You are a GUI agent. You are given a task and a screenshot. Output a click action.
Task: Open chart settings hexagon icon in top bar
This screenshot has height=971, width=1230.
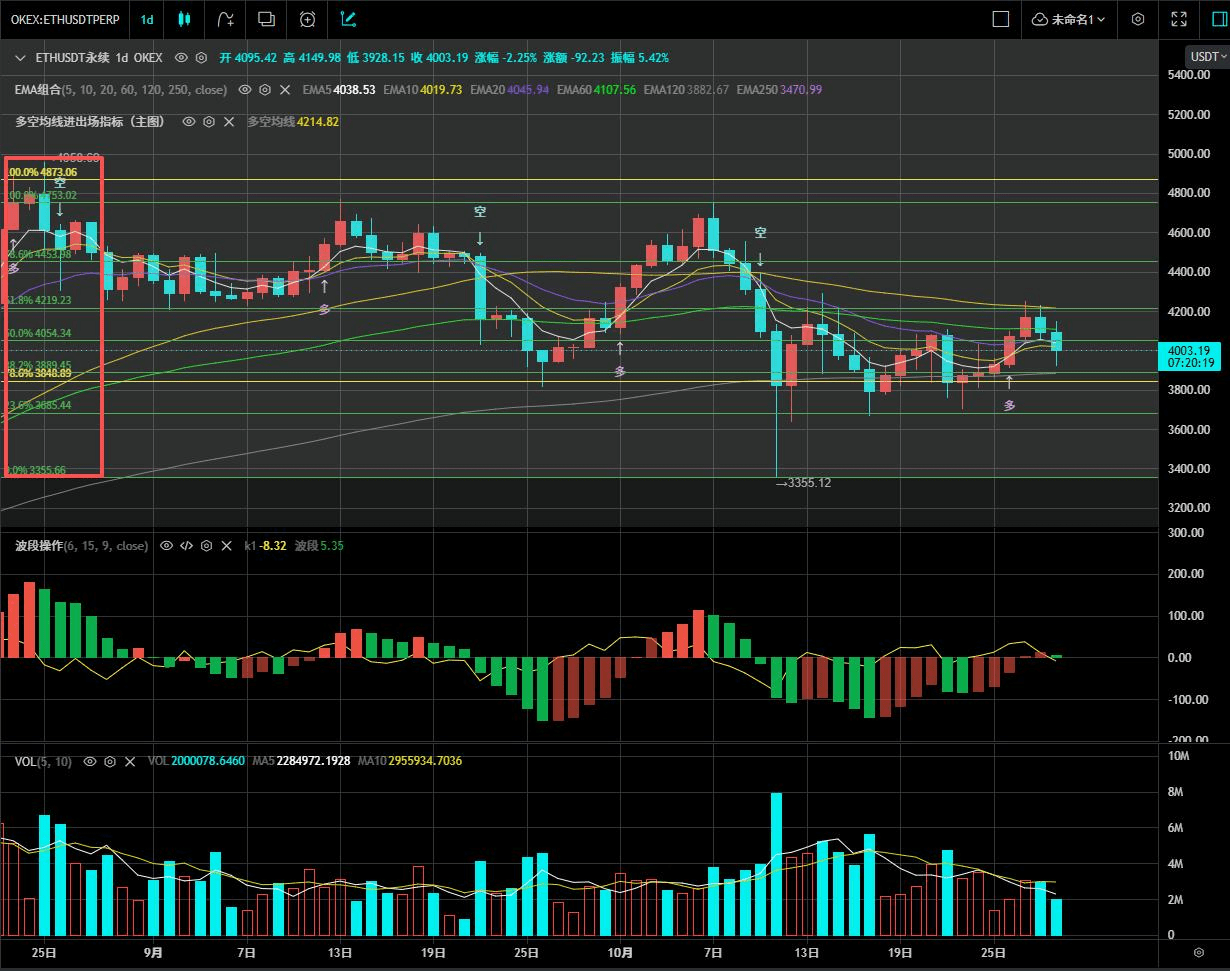click(x=1138, y=19)
